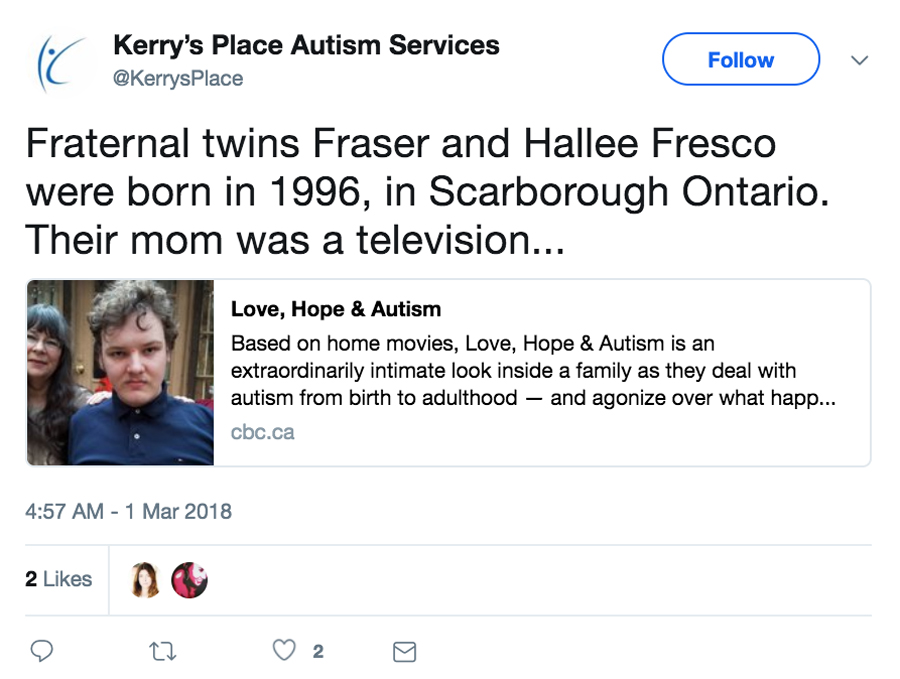This screenshot has width=900, height=679.
Task: Open the Kerry's Place Autism Services name
Action: click(x=306, y=45)
